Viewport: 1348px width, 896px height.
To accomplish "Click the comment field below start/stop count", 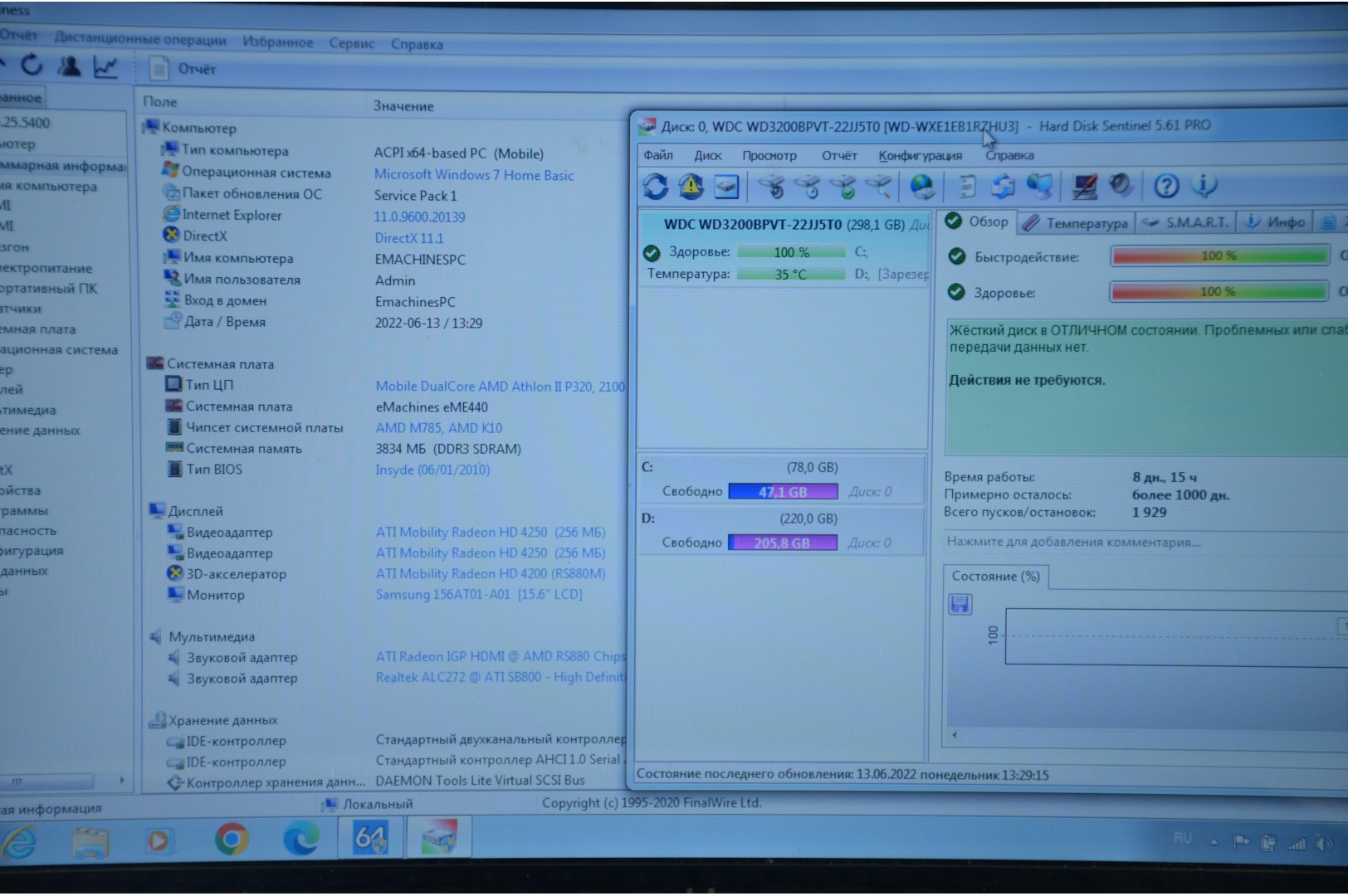I will tap(1073, 543).
